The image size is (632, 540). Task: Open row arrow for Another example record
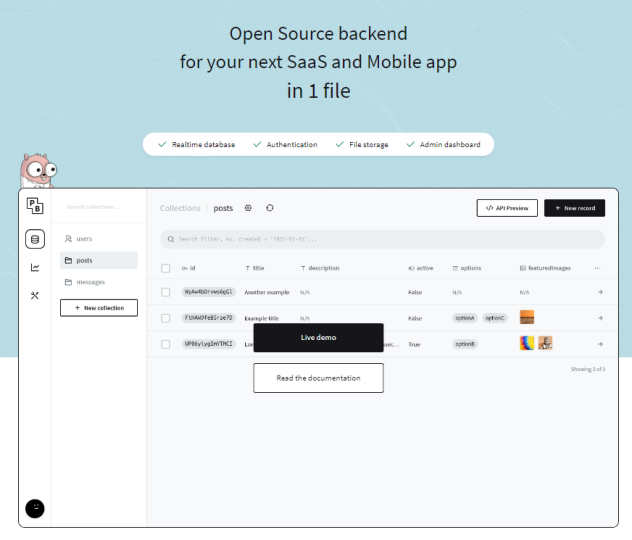click(x=600, y=292)
